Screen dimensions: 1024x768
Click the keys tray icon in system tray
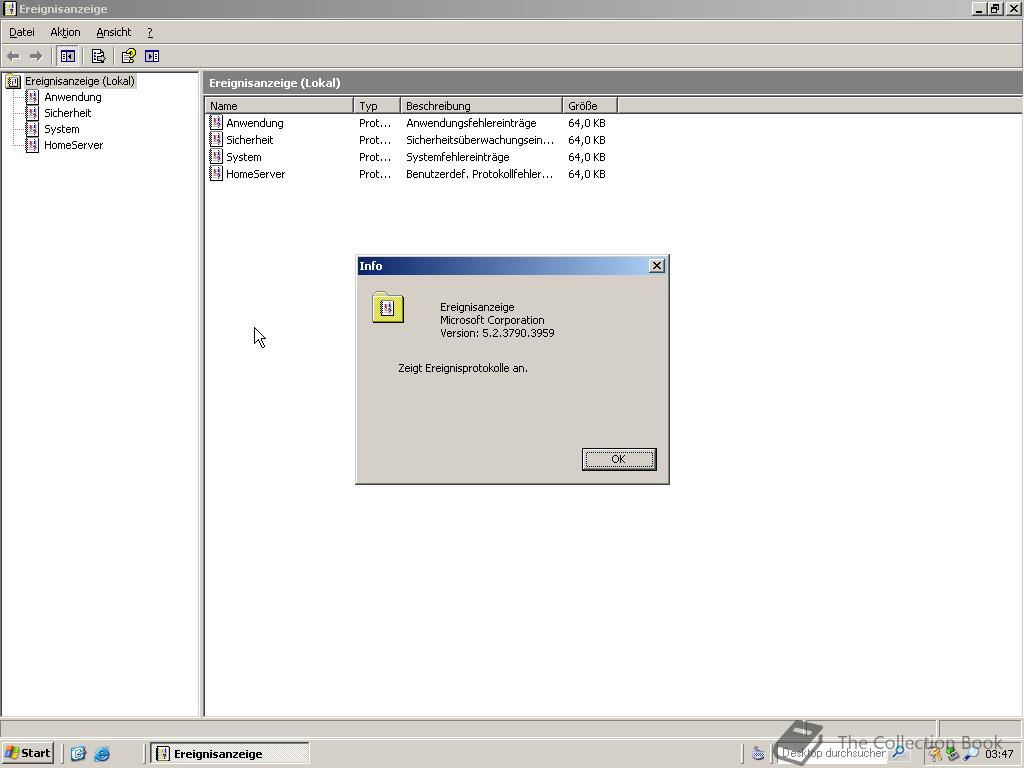click(935, 754)
